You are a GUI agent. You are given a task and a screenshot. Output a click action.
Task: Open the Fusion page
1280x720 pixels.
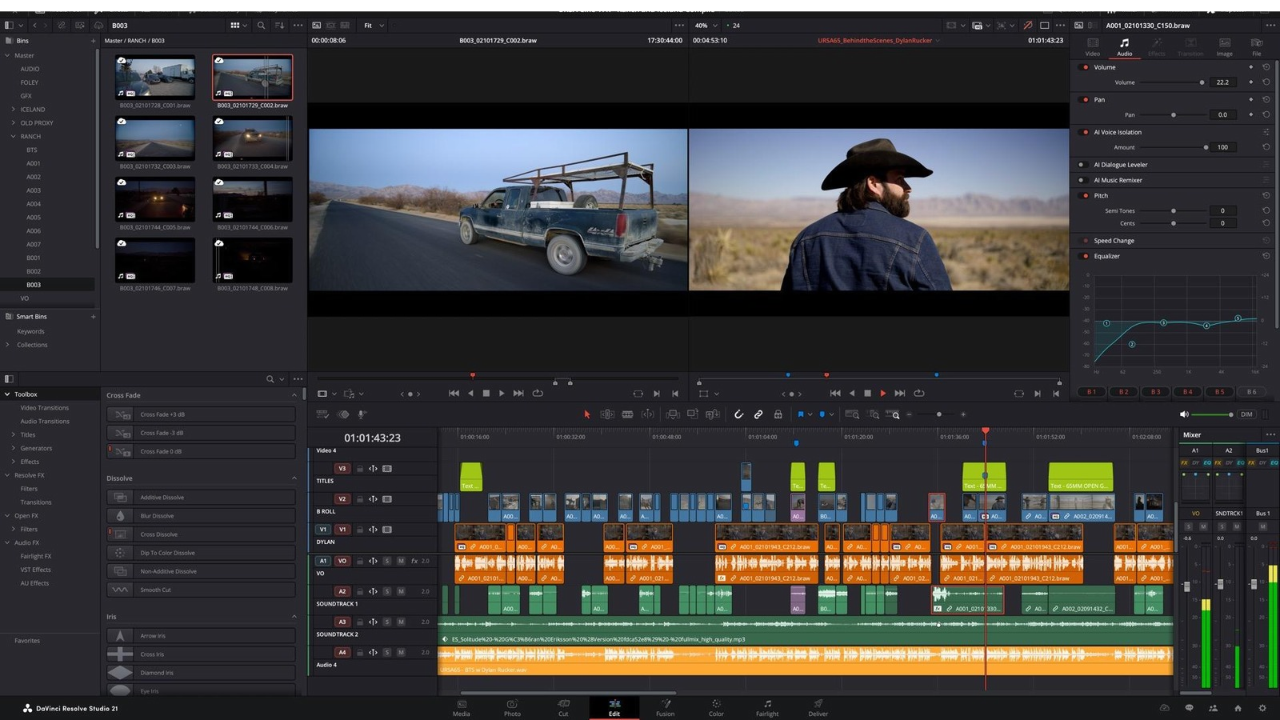pyautogui.click(x=665, y=707)
